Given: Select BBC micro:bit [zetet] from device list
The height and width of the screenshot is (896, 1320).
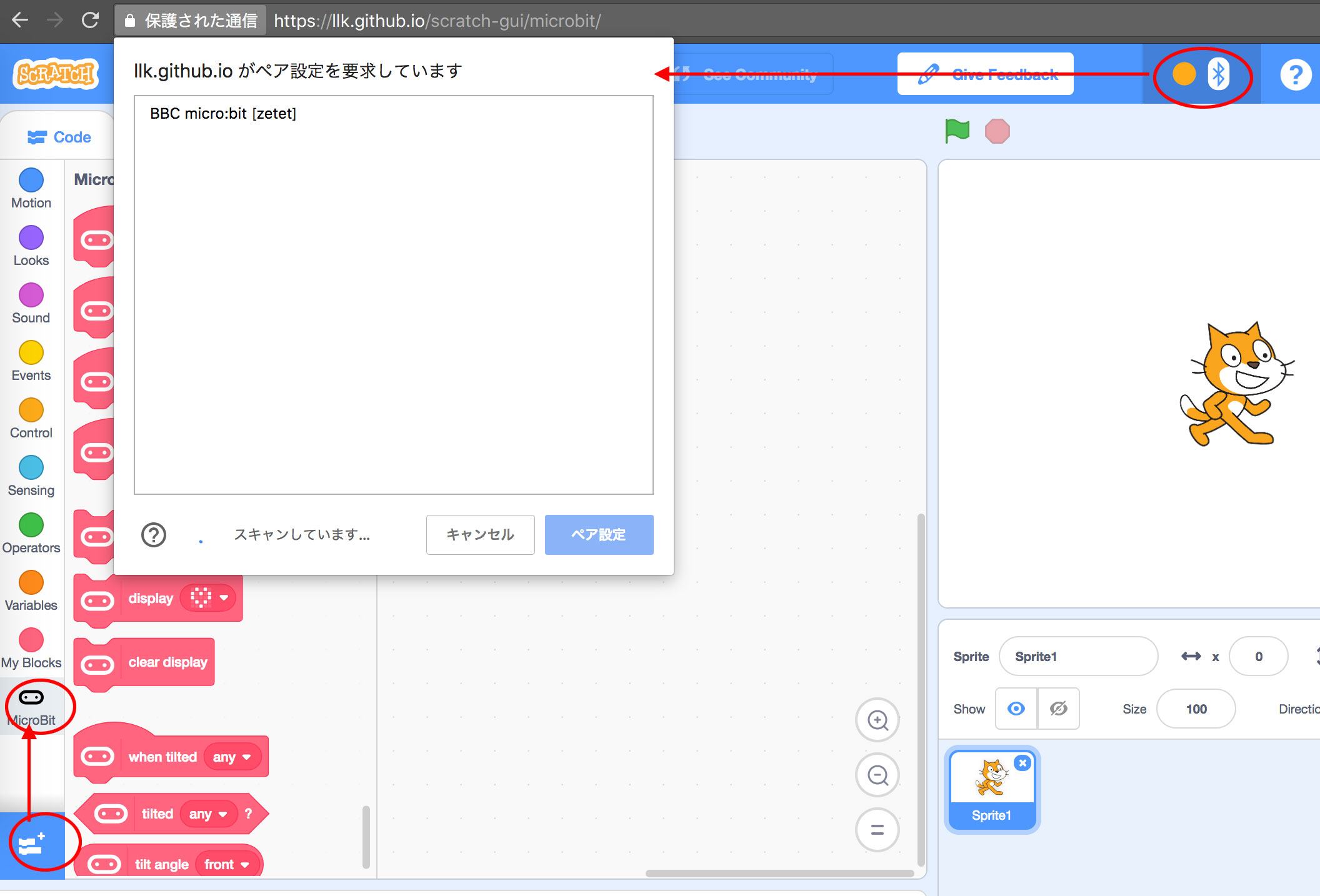Looking at the screenshot, I should click(x=223, y=113).
